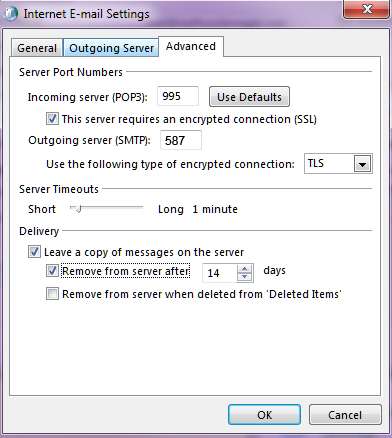Select the Advanced tab
392x438 pixels.
click(191, 46)
